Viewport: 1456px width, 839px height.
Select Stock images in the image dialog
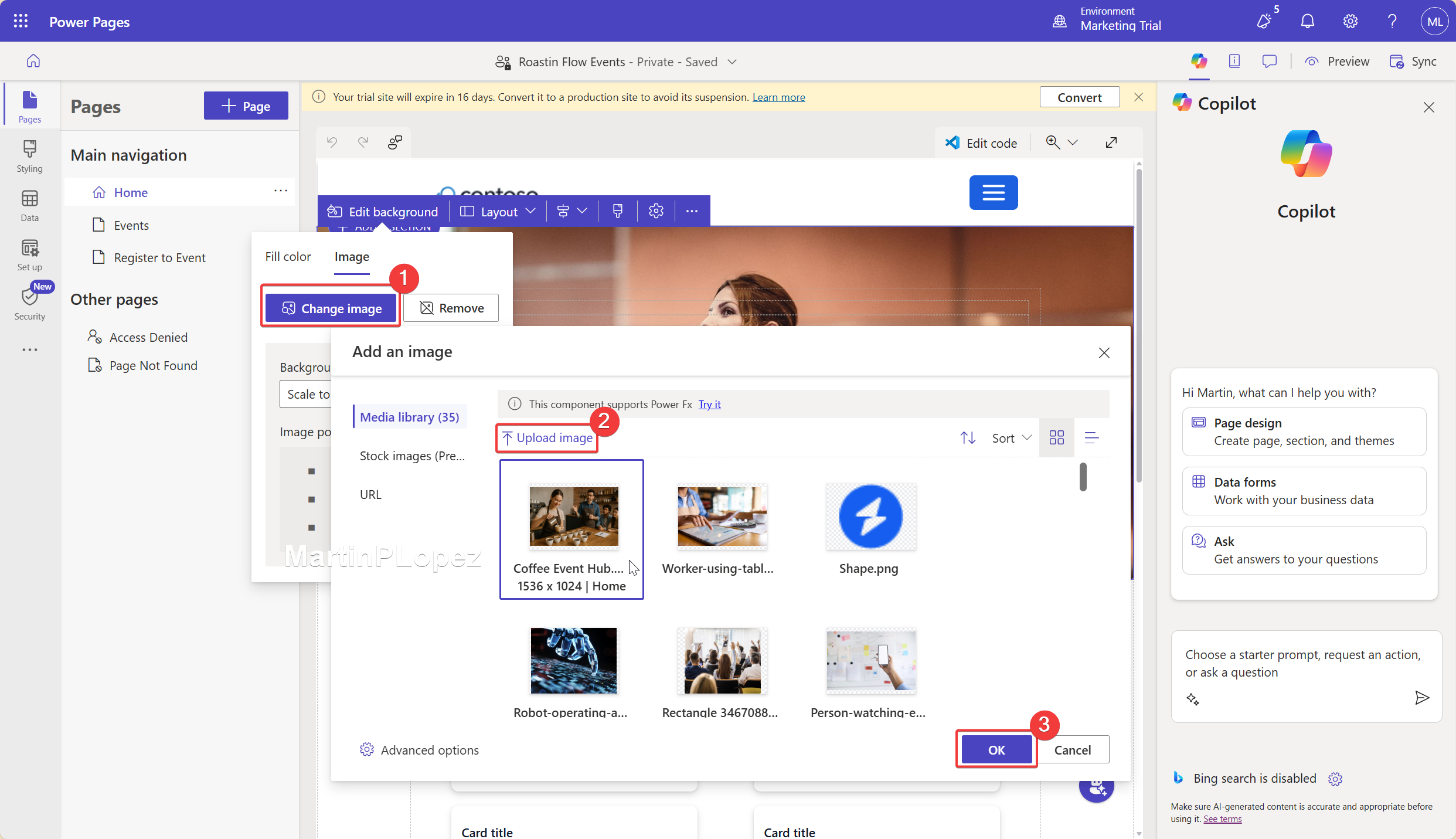point(412,456)
